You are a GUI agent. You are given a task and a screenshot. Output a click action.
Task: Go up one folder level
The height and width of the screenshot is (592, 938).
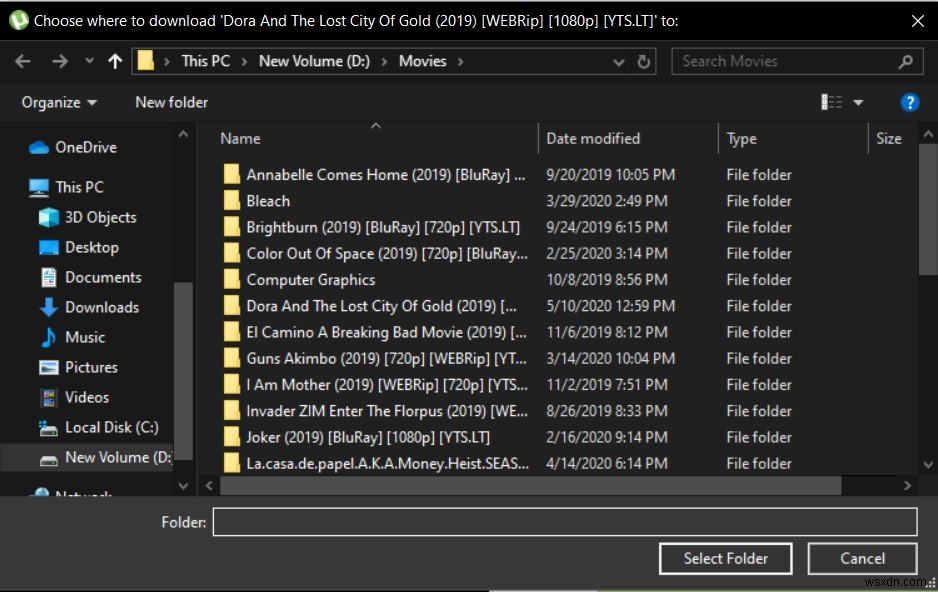click(x=115, y=61)
